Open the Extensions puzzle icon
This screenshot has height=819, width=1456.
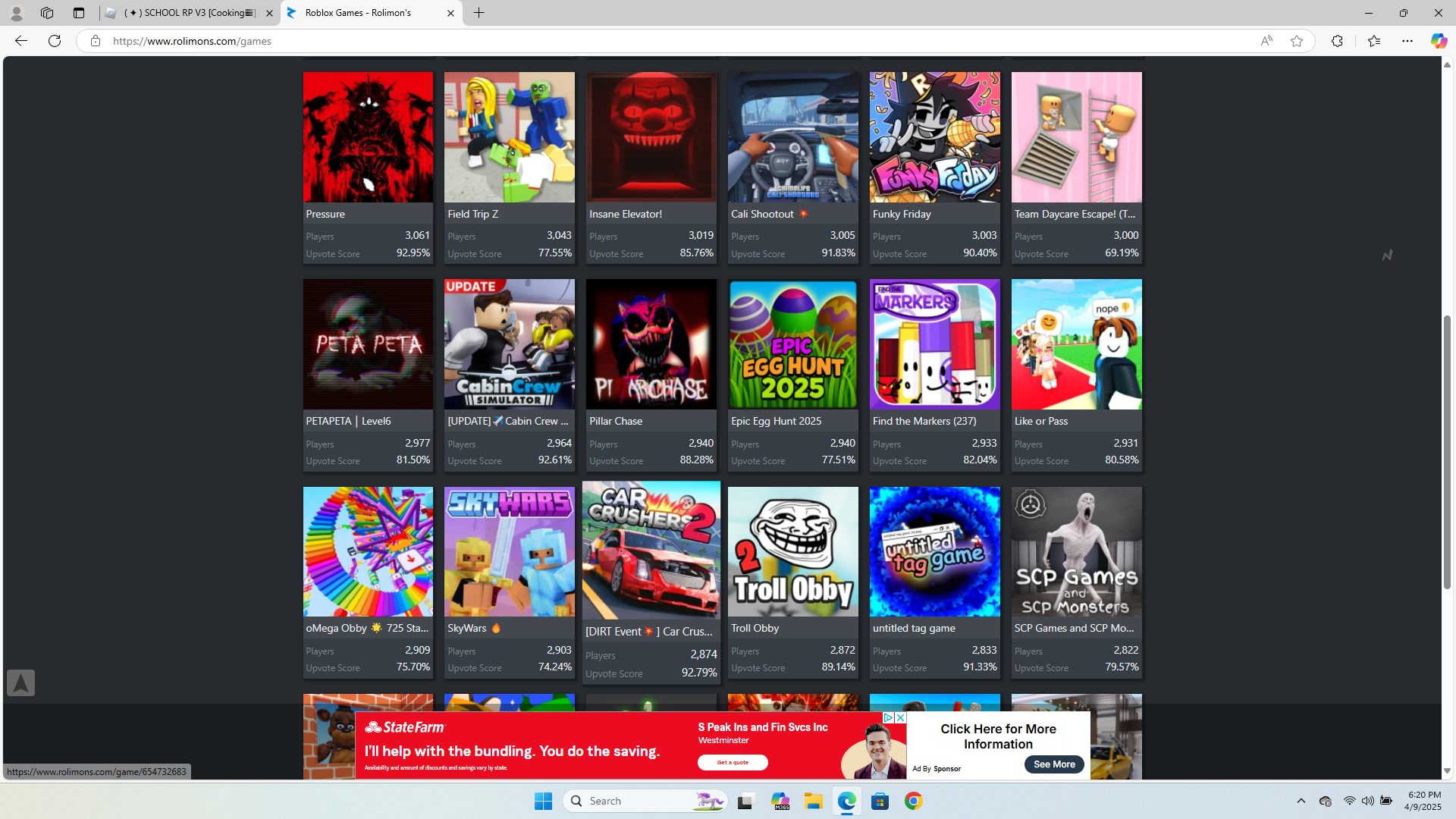1337,41
